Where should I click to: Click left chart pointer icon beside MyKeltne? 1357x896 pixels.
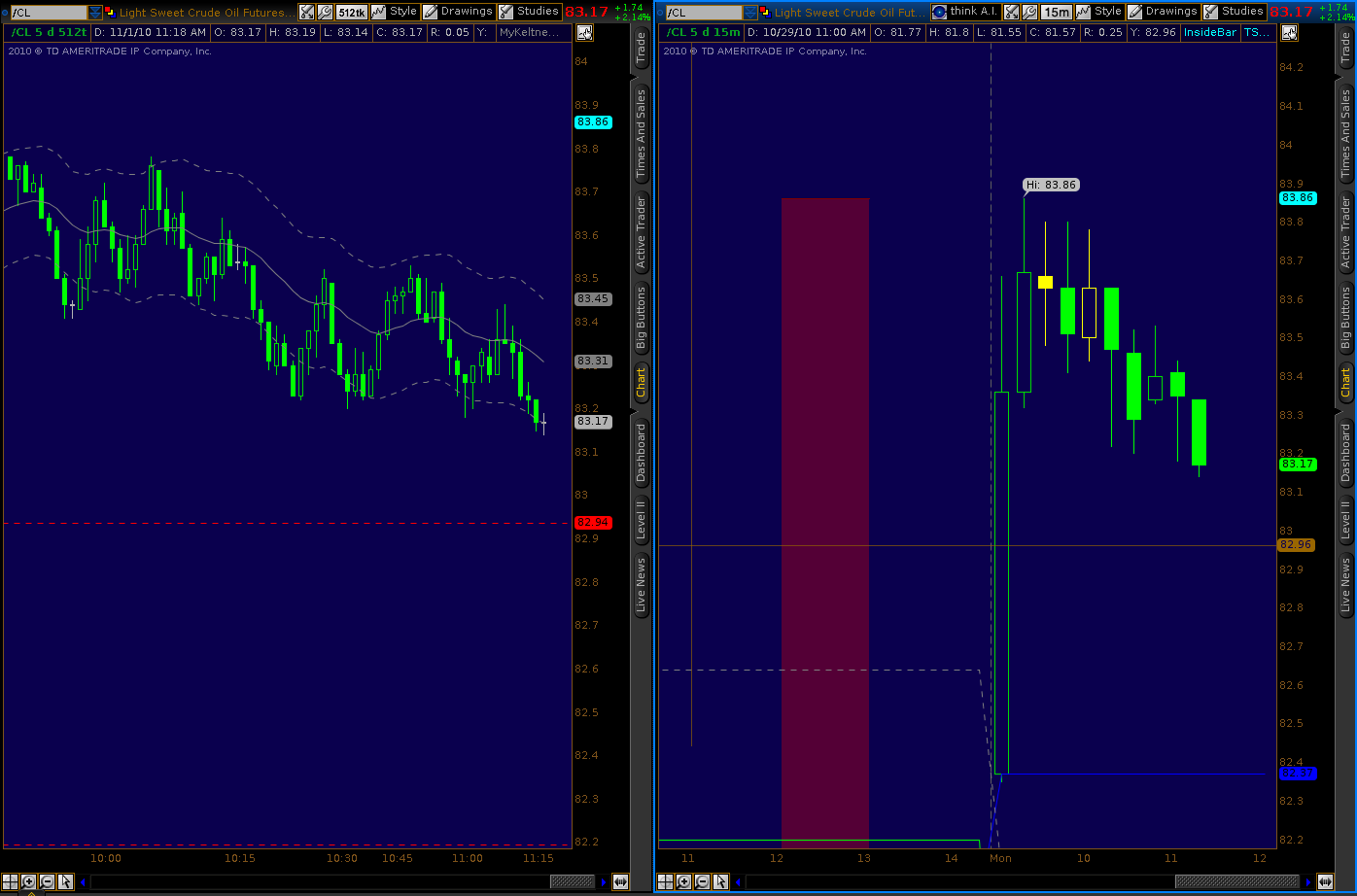point(584,32)
